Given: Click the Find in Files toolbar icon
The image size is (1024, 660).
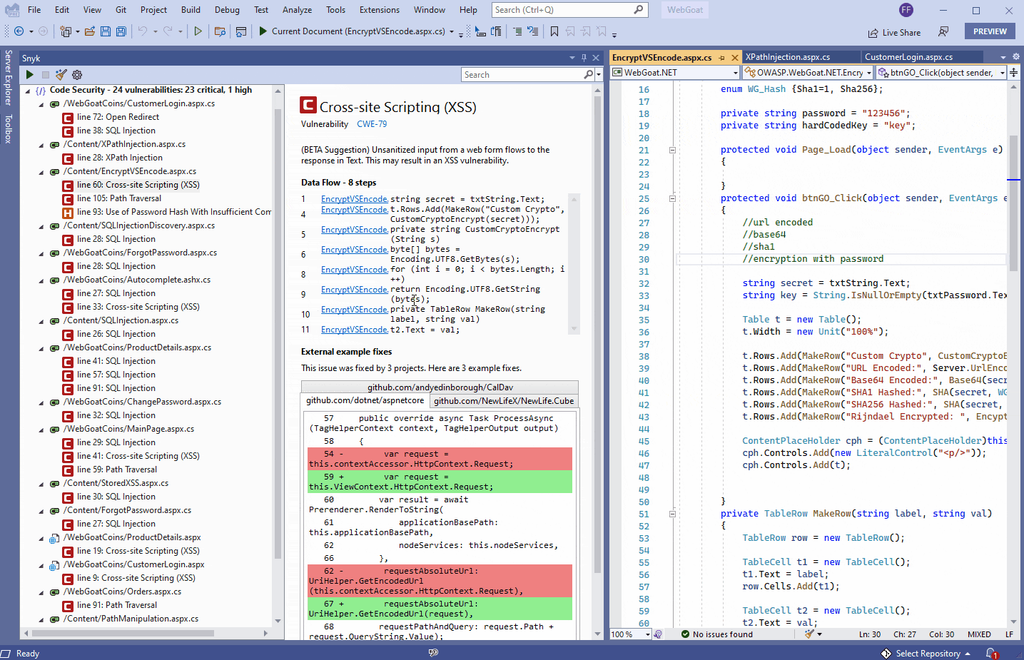Looking at the screenshot, I should [220, 31].
